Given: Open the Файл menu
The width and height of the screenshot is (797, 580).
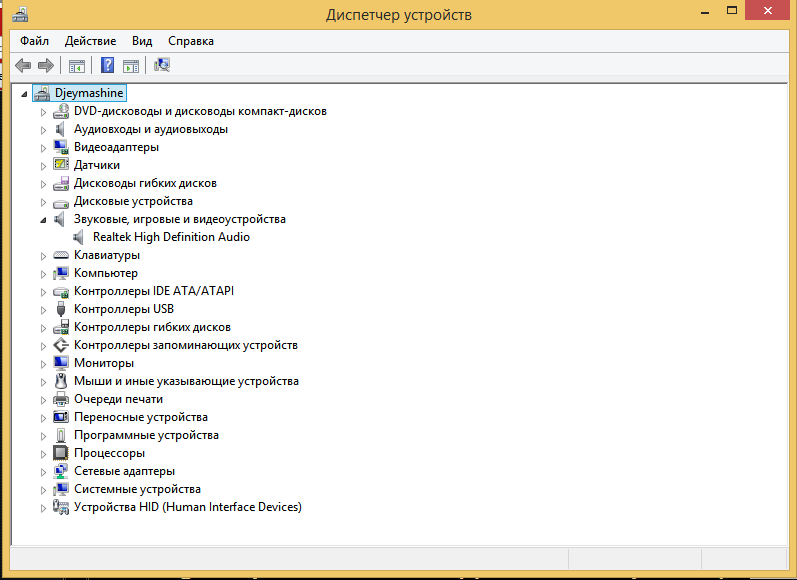Looking at the screenshot, I should [34, 41].
